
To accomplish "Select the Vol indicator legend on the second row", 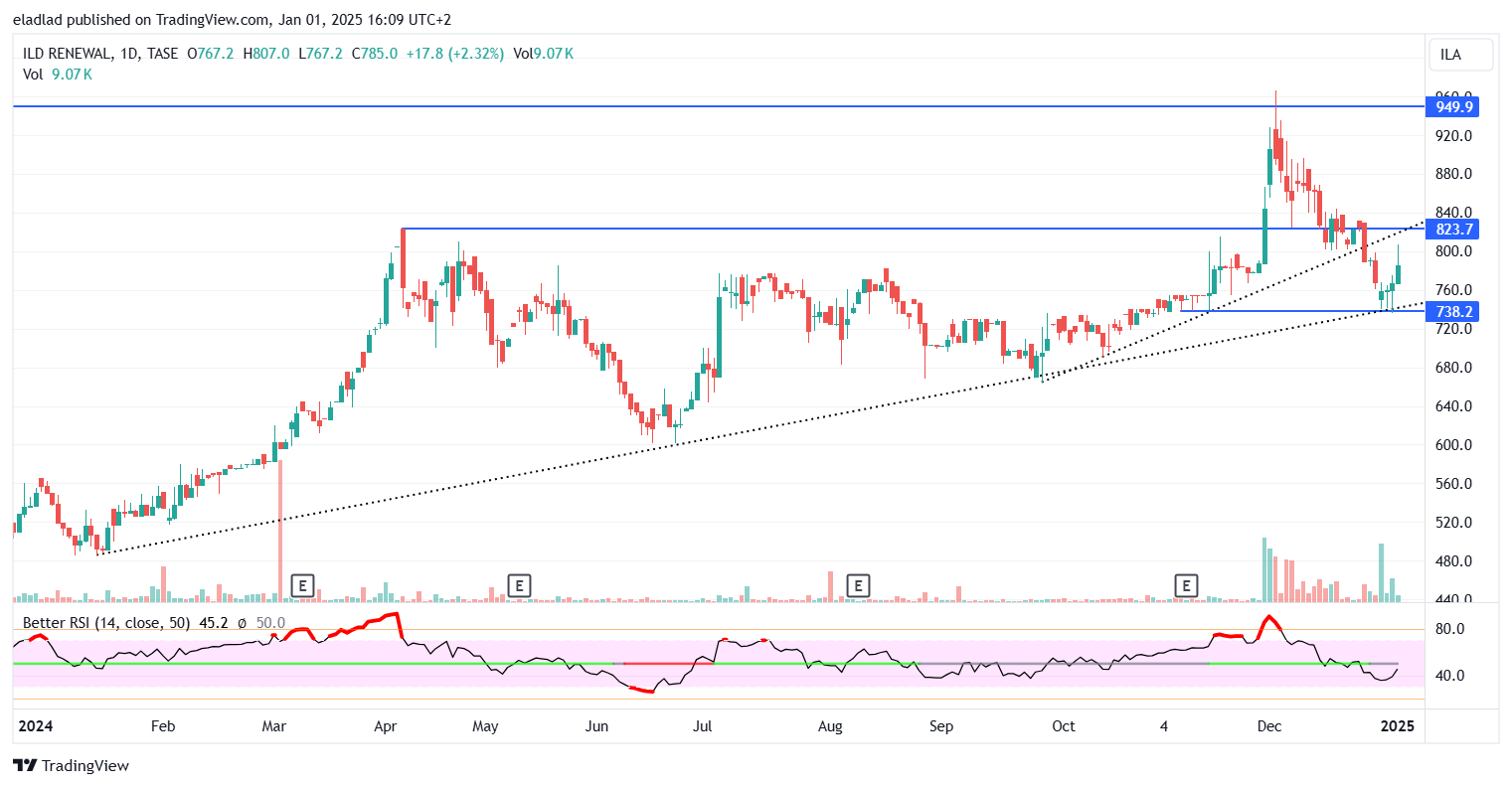I will [58, 75].
